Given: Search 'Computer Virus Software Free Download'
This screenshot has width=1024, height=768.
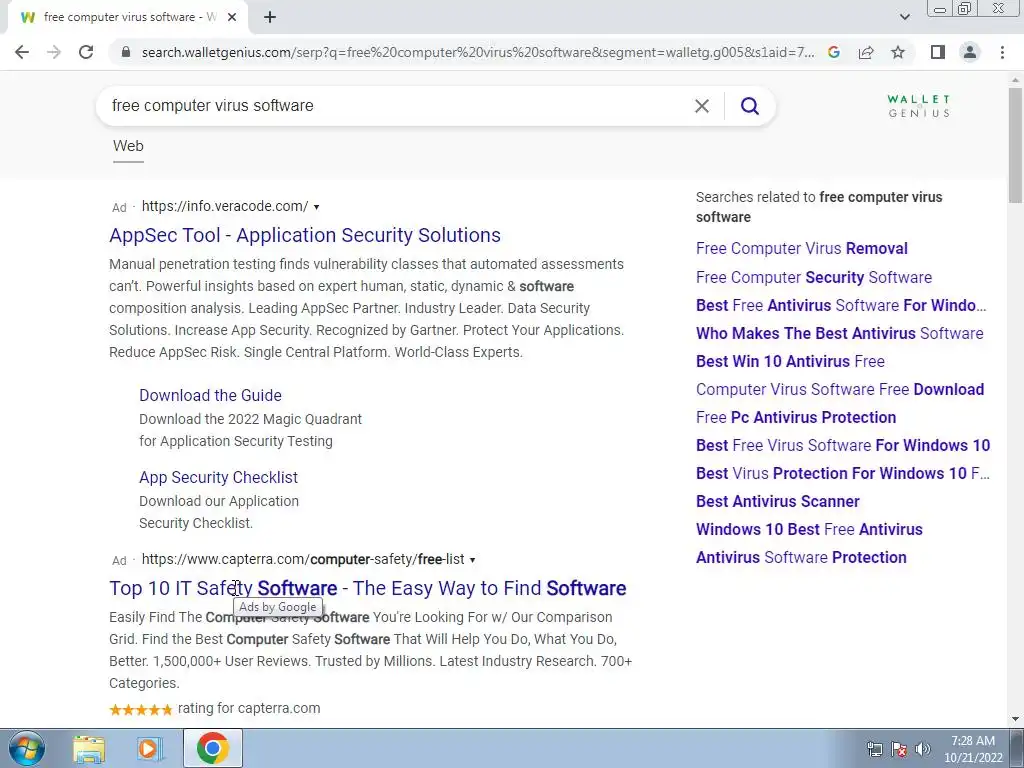Looking at the screenshot, I should click(x=840, y=390).
